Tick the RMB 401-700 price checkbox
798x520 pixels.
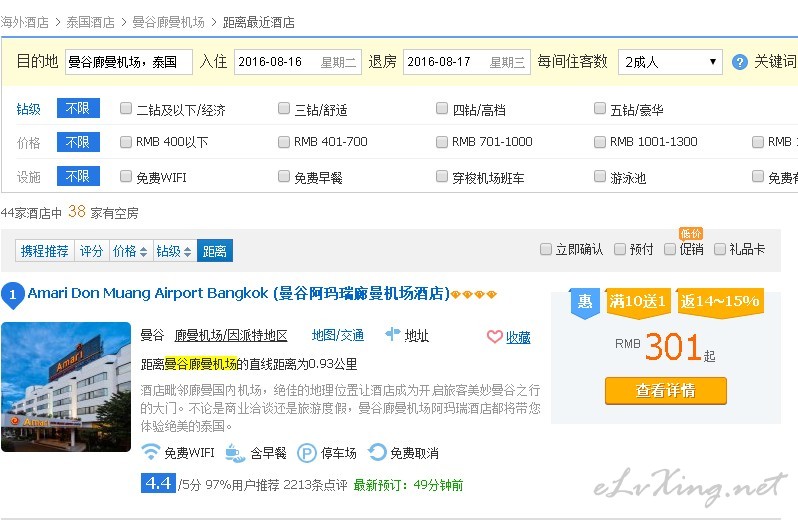coord(284,142)
